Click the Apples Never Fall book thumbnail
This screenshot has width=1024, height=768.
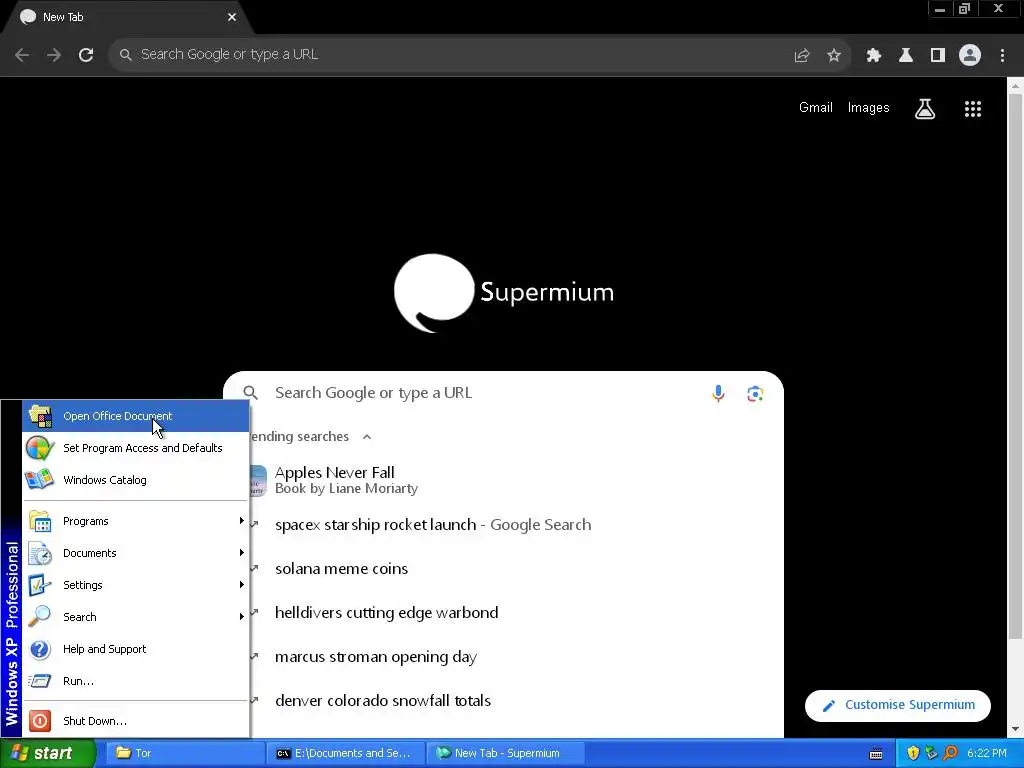257,481
